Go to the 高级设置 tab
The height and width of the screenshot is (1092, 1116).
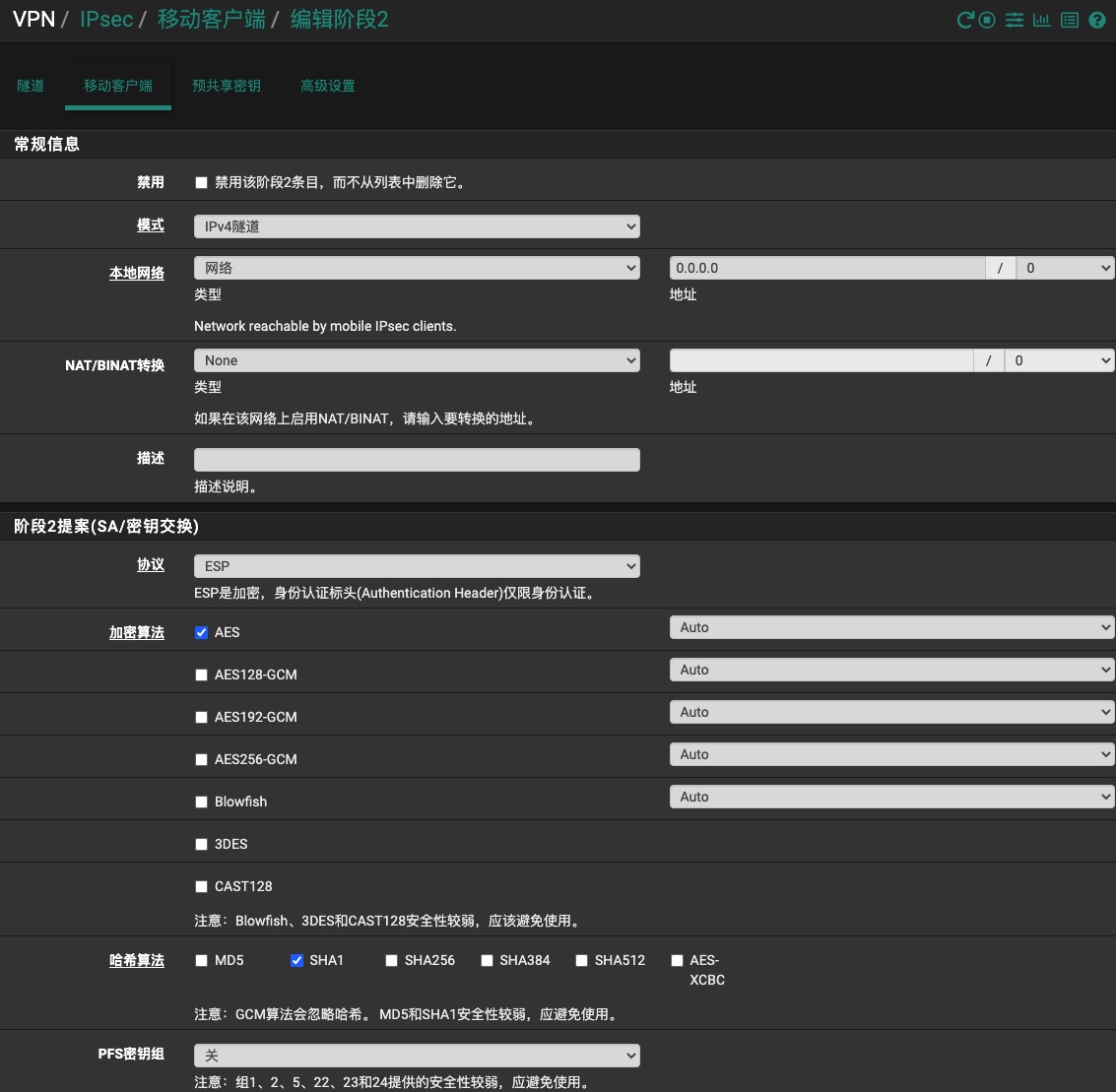click(x=328, y=86)
